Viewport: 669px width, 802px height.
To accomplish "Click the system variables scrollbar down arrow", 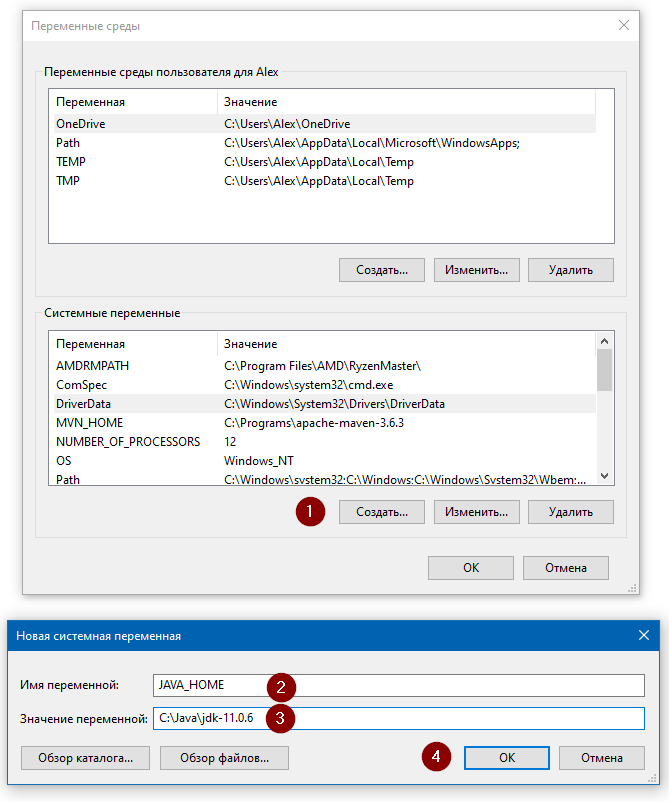I will 604,477.
